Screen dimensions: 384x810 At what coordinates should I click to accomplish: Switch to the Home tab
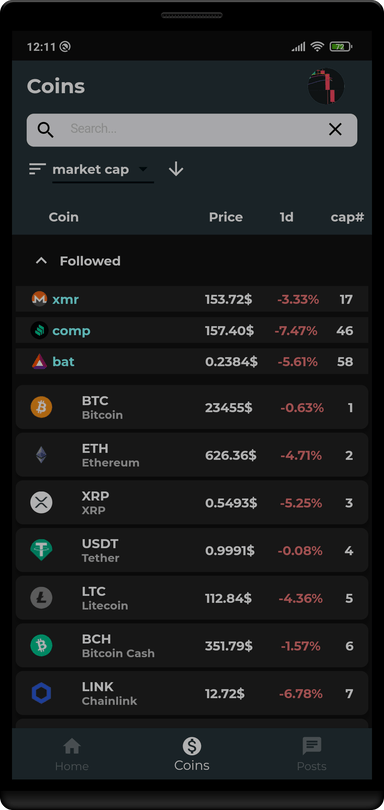[72, 754]
